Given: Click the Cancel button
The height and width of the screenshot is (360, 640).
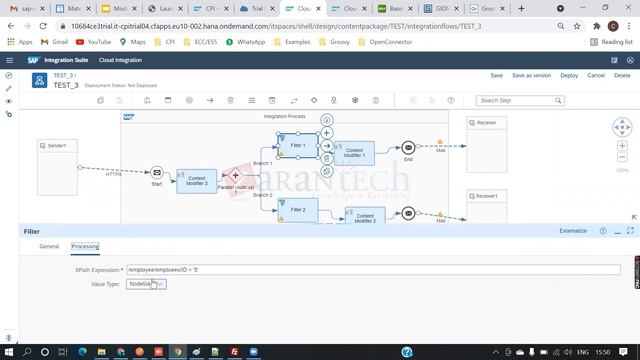Looking at the screenshot, I should point(596,76).
